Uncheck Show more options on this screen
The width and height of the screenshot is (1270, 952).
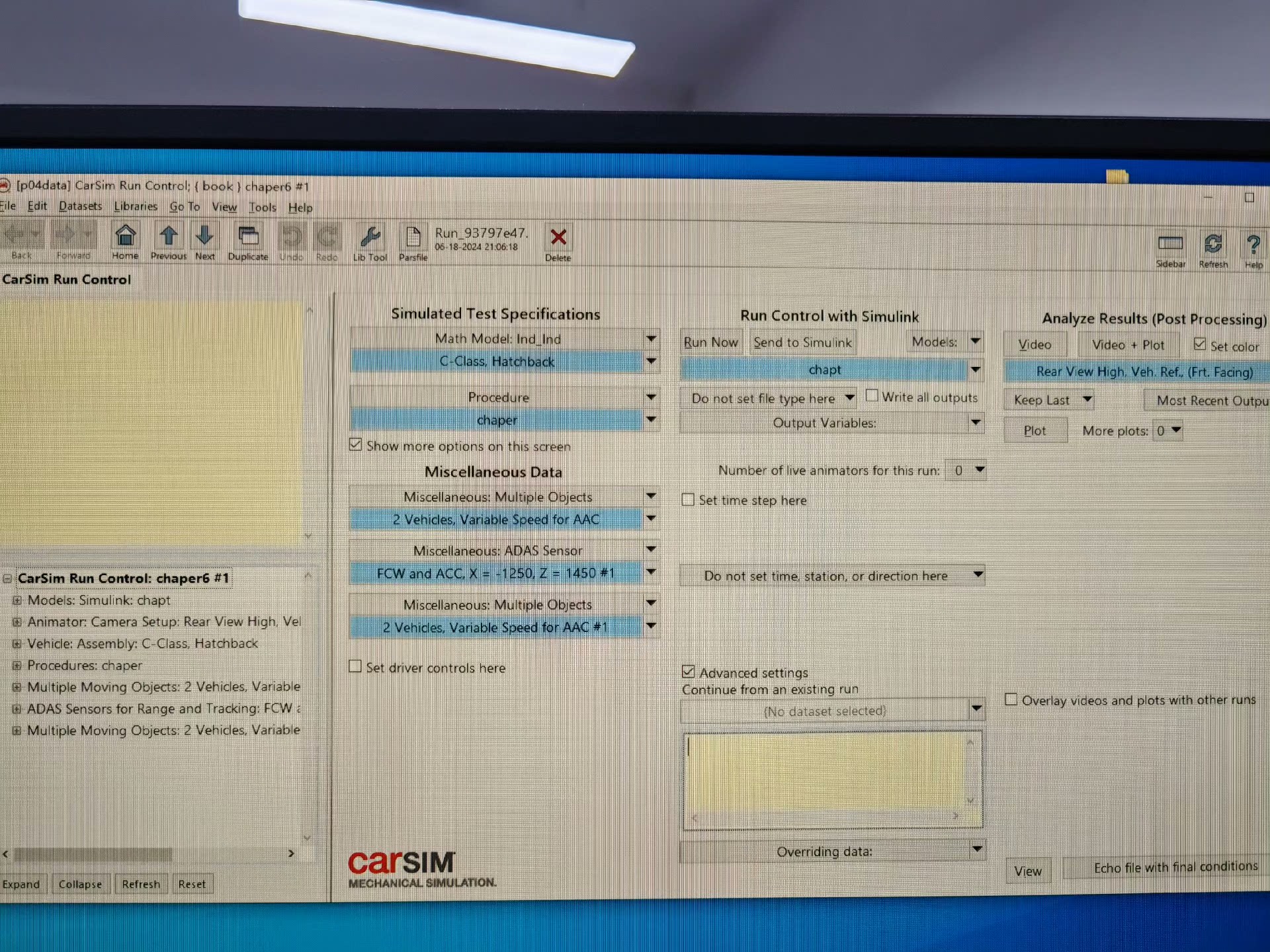pyautogui.click(x=356, y=445)
